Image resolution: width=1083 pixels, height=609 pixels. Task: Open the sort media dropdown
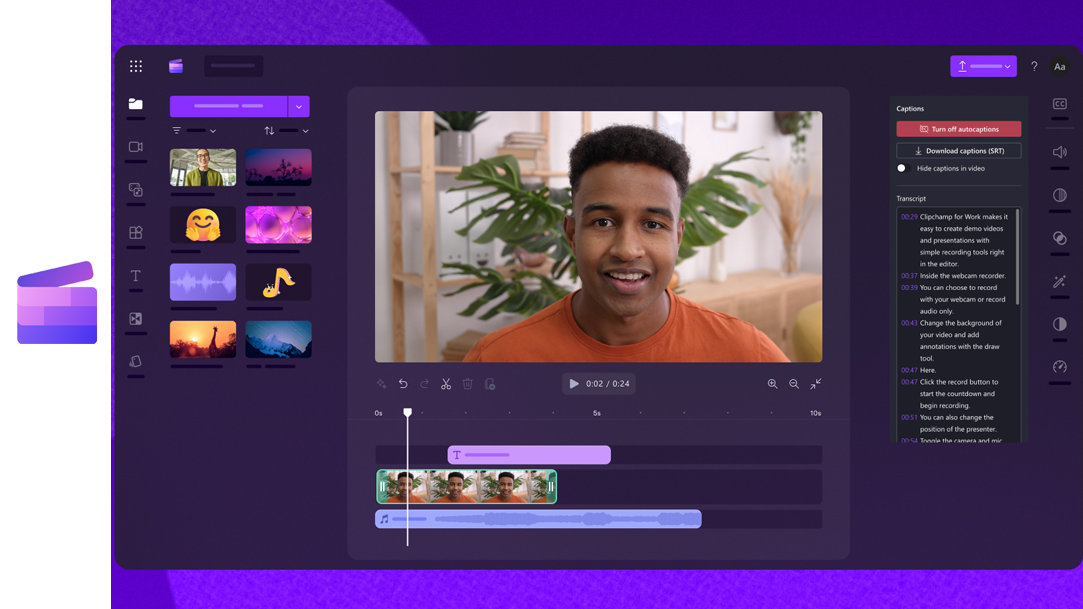pyautogui.click(x=286, y=130)
